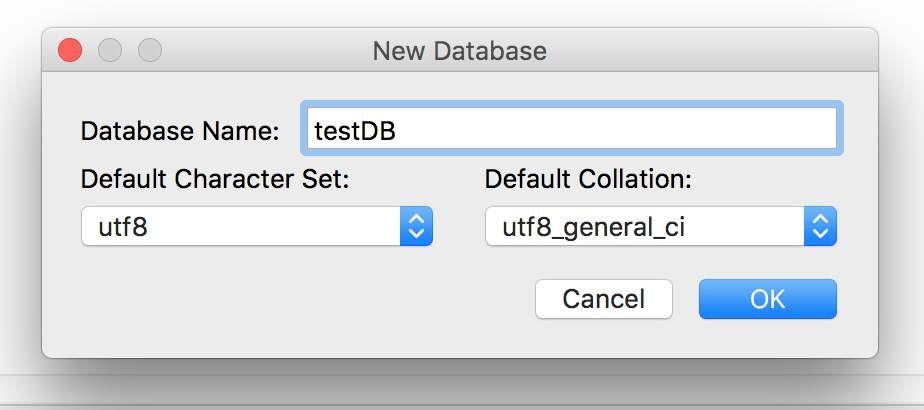Click the background window below the dialog
The image size is (924, 410).
[x=460, y=392]
